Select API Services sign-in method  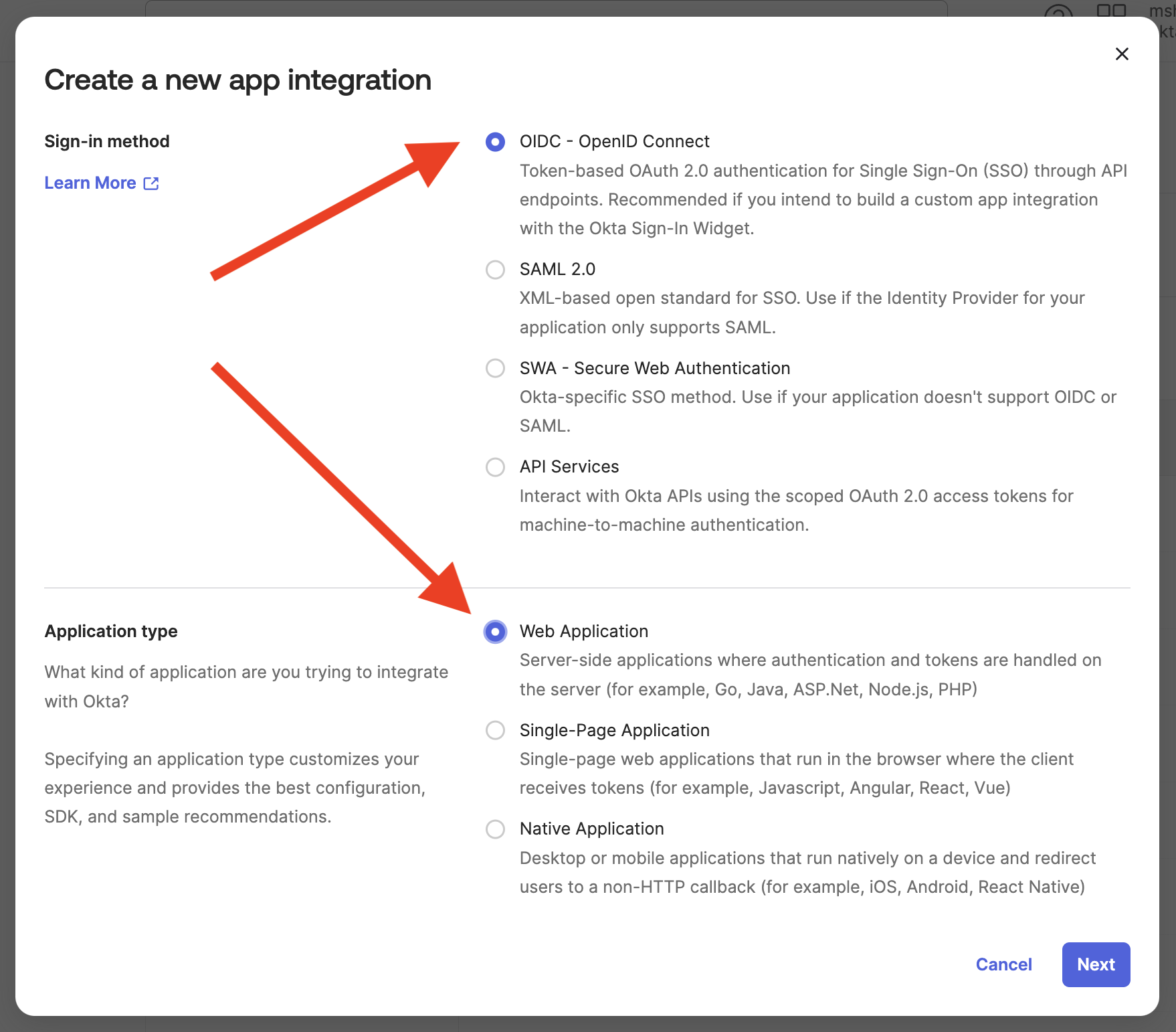pyautogui.click(x=495, y=466)
